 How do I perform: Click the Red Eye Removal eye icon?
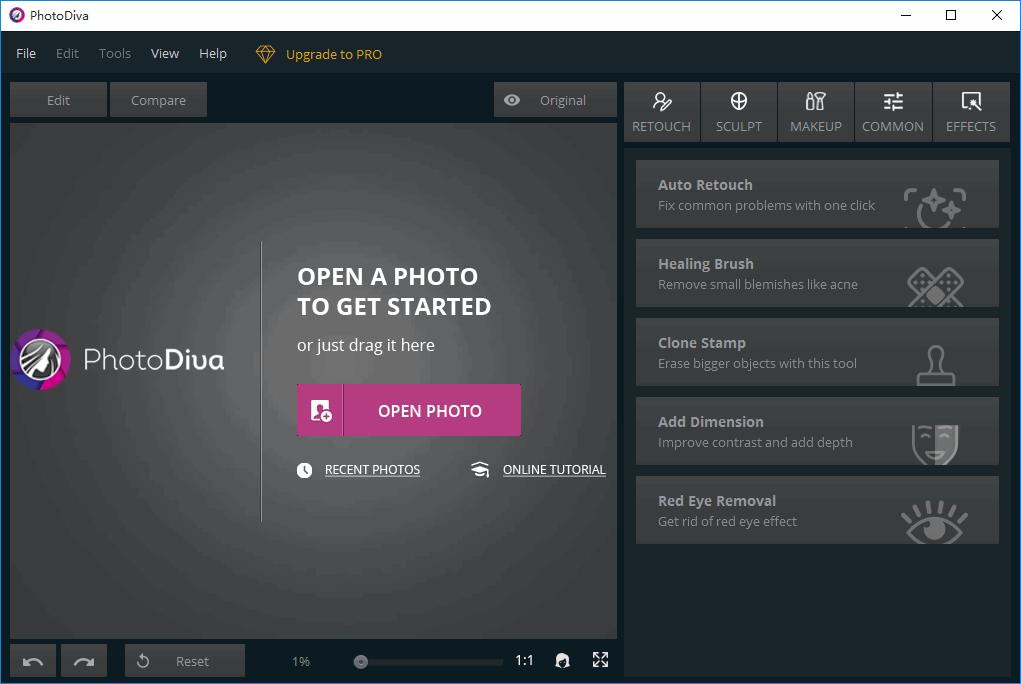pos(934,522)
